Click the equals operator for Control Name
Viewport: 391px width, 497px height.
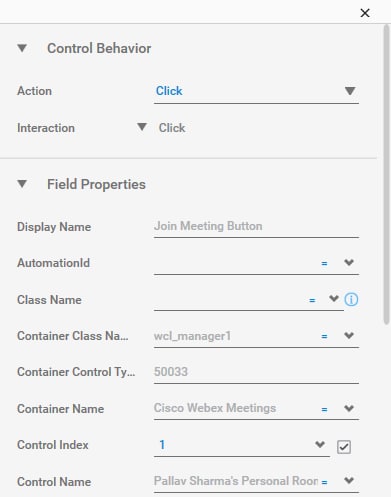pos(324,482)
